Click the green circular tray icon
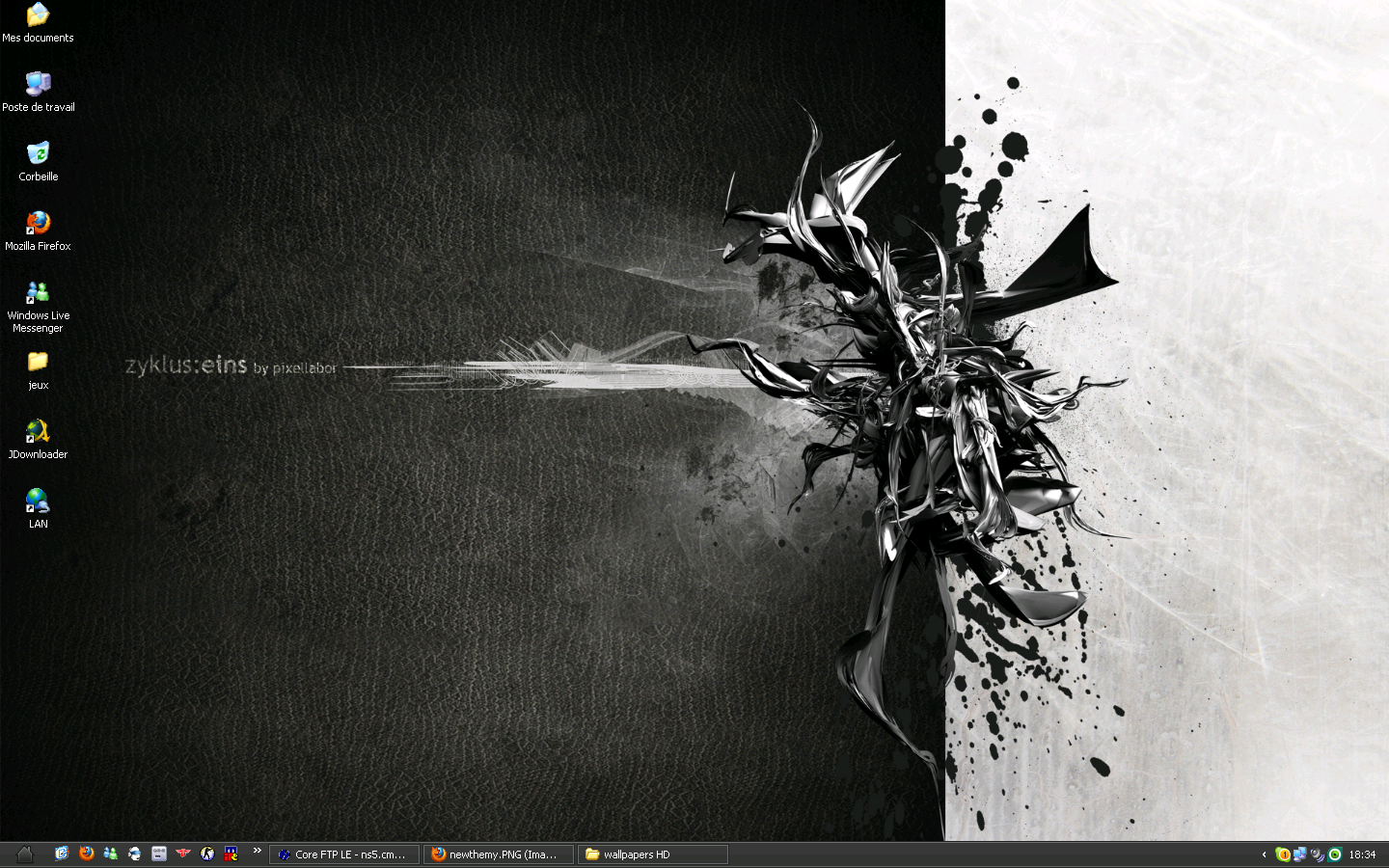The height and width of the screenshot is (868, 1389). pos(1335,854)
